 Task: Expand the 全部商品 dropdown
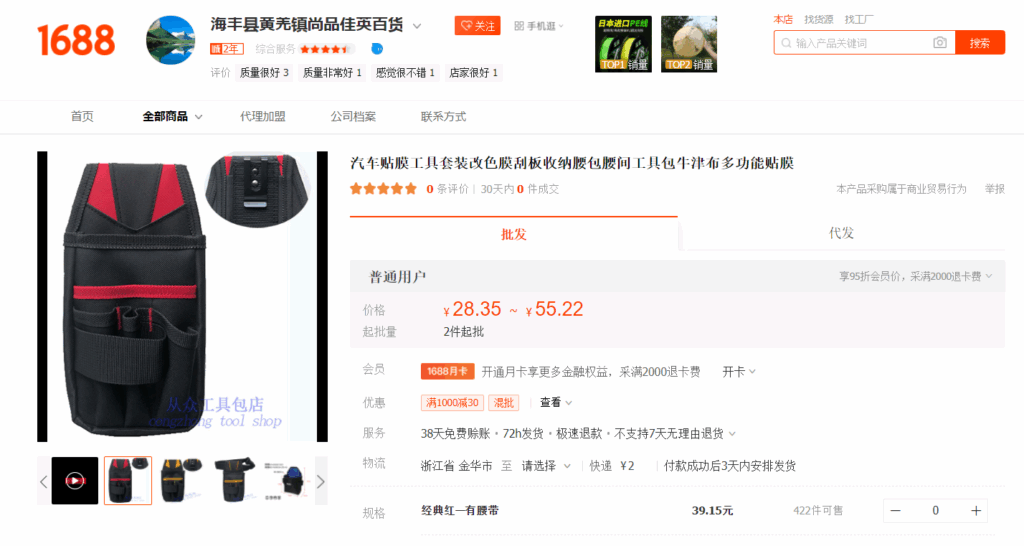(172, 116)
